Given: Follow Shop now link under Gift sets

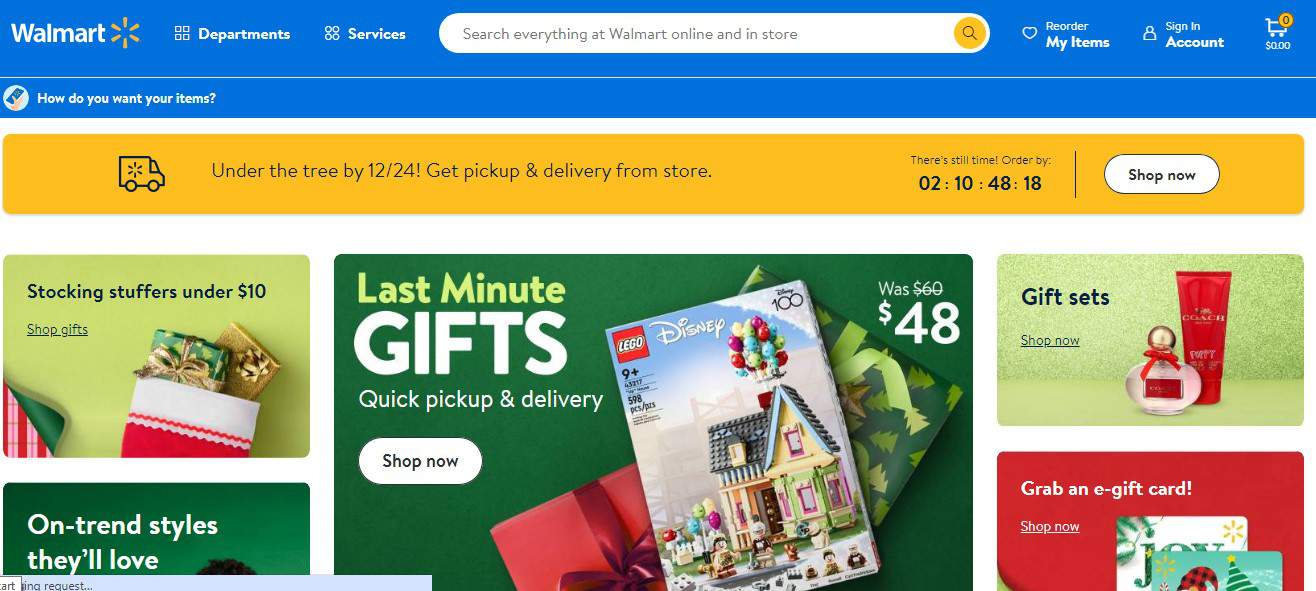Looking at the screenshot, I should tap(1050, 341).
